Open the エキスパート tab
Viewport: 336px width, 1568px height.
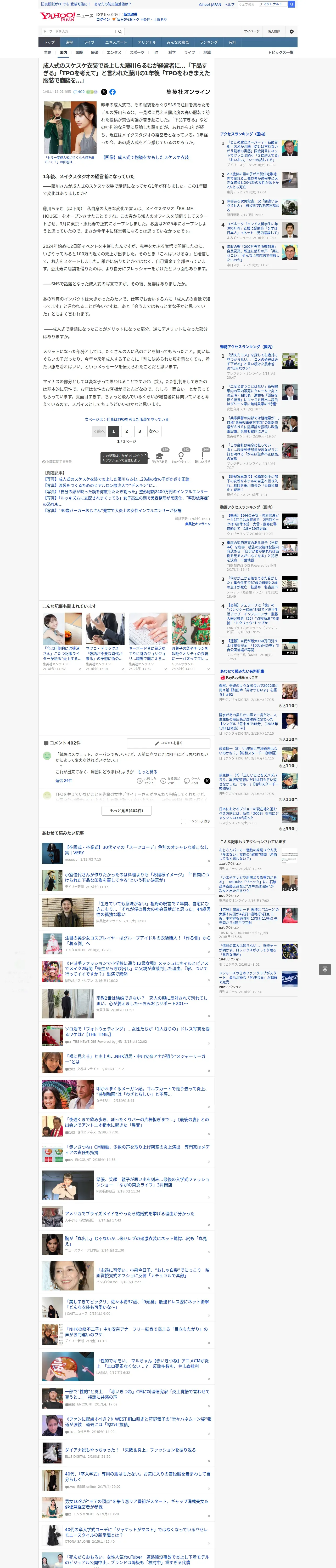coord(116,43)
